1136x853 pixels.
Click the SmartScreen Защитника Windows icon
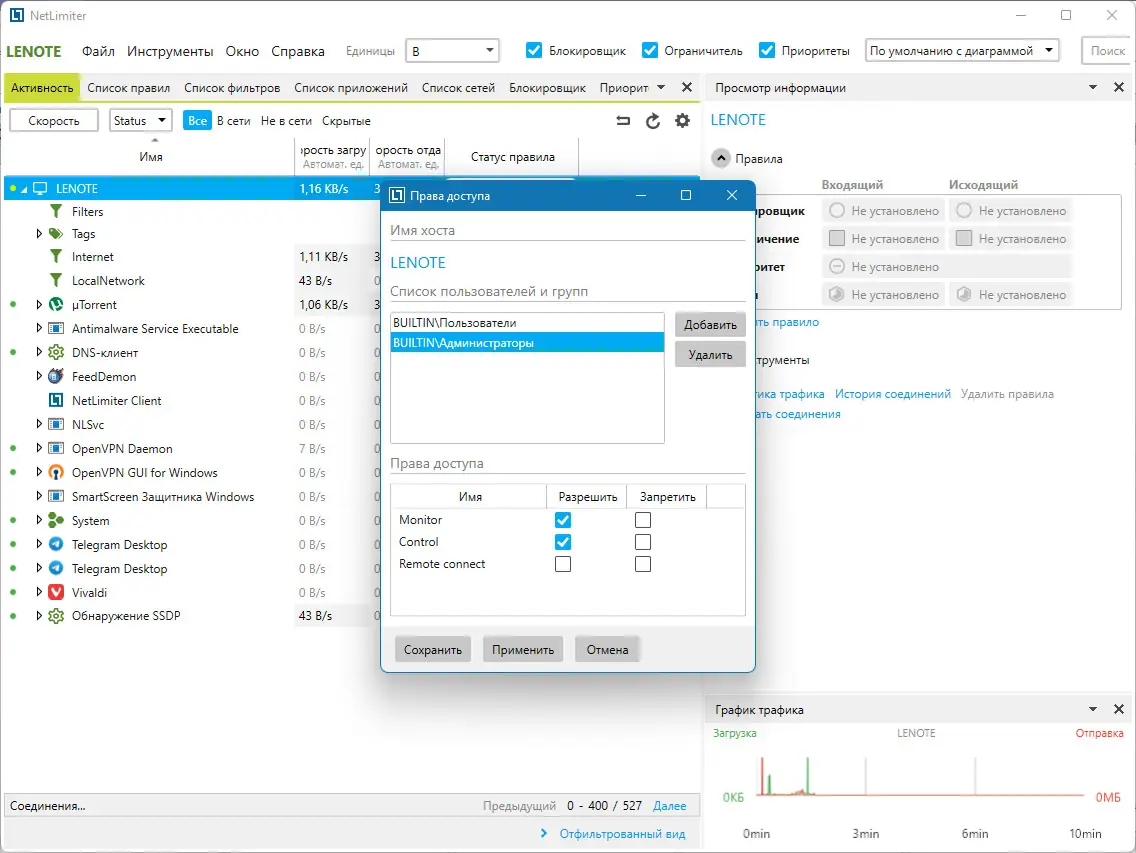click(x=56, y=496)
